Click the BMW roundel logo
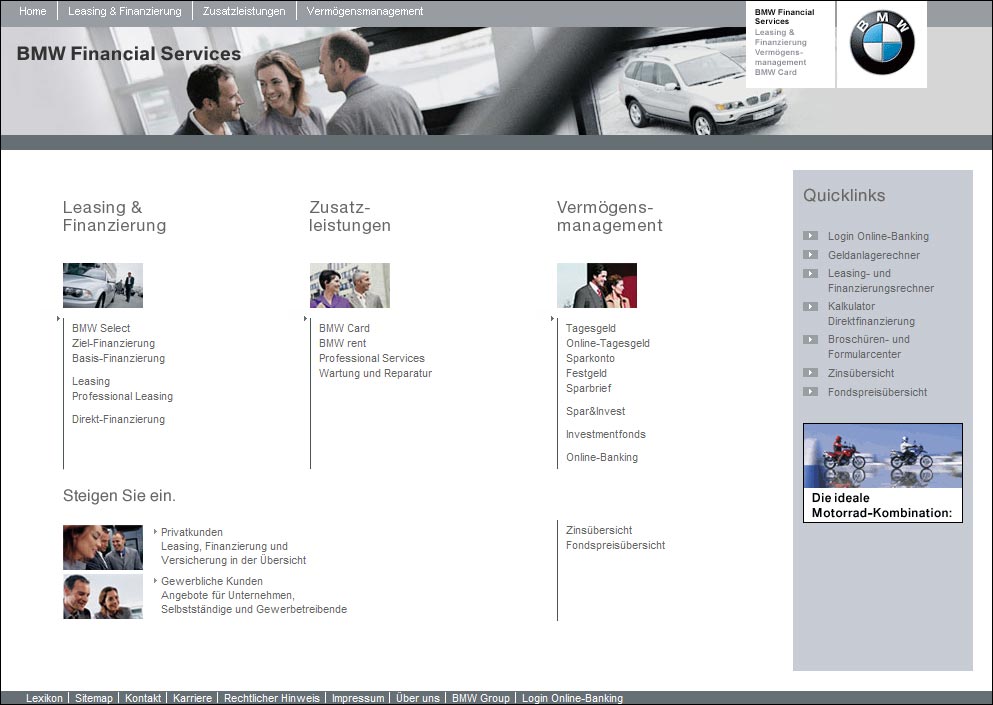993x705 pixels. pyautogui.click(x=882, y=44)
